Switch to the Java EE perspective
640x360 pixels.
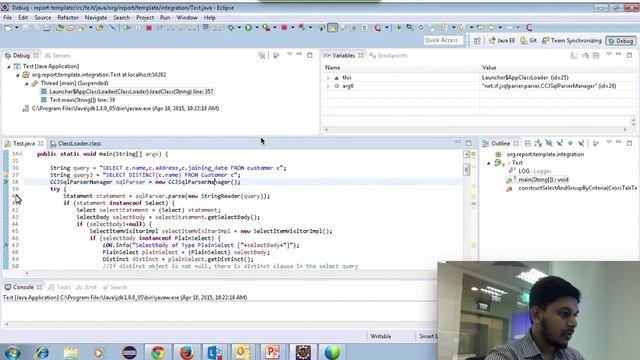click(502, 40)
